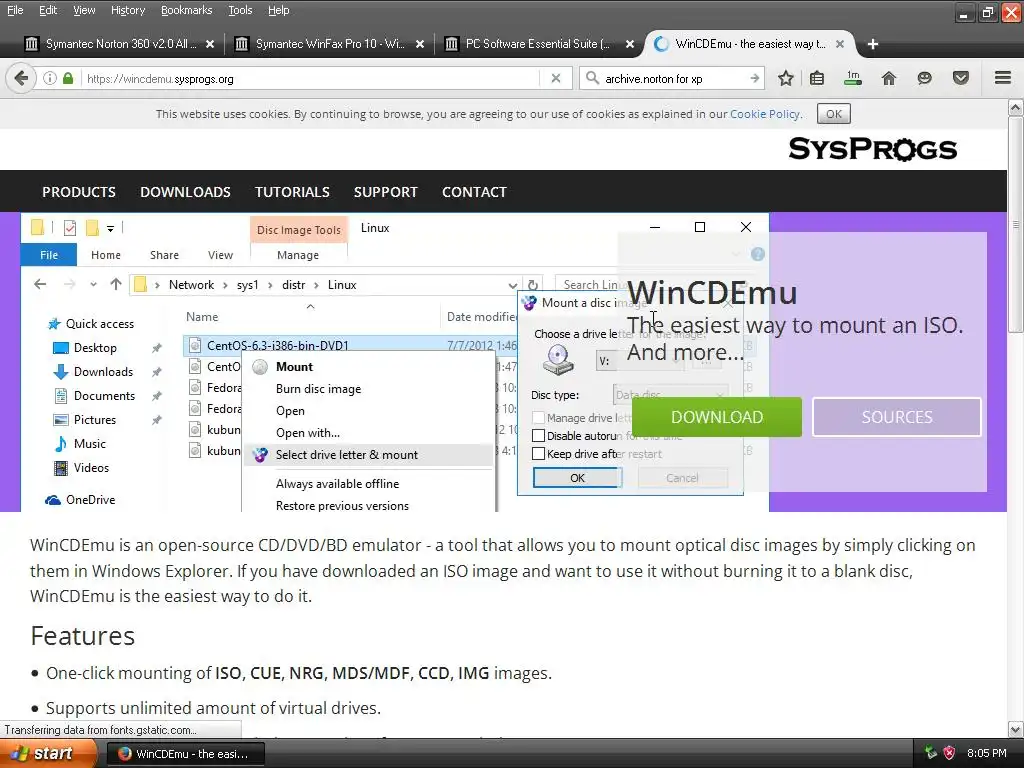Viewport: 1024px width, 768px height.
Task: Click the security shield tray icon
Action: coord(950,753)
